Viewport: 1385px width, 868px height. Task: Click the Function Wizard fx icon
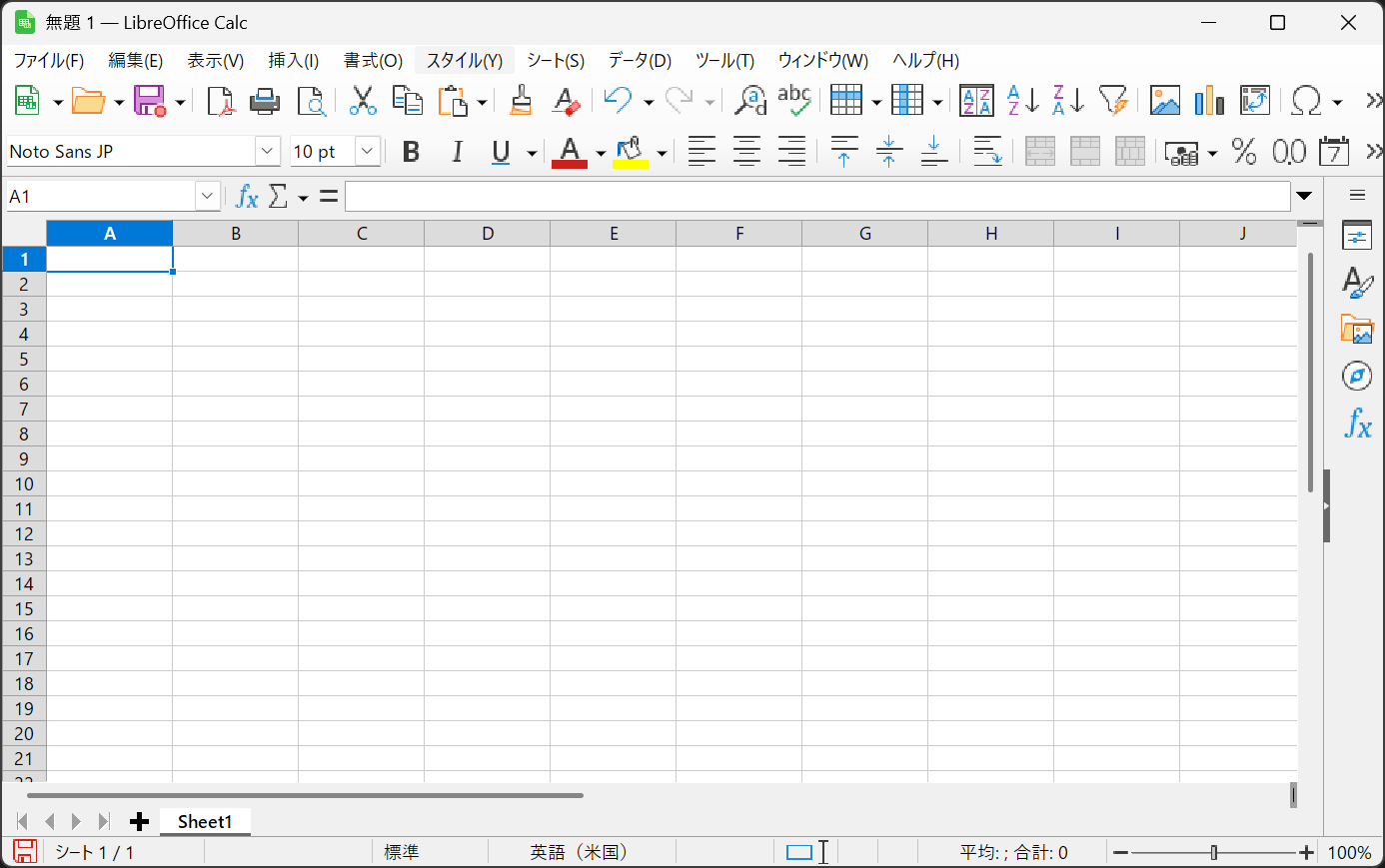247,197
